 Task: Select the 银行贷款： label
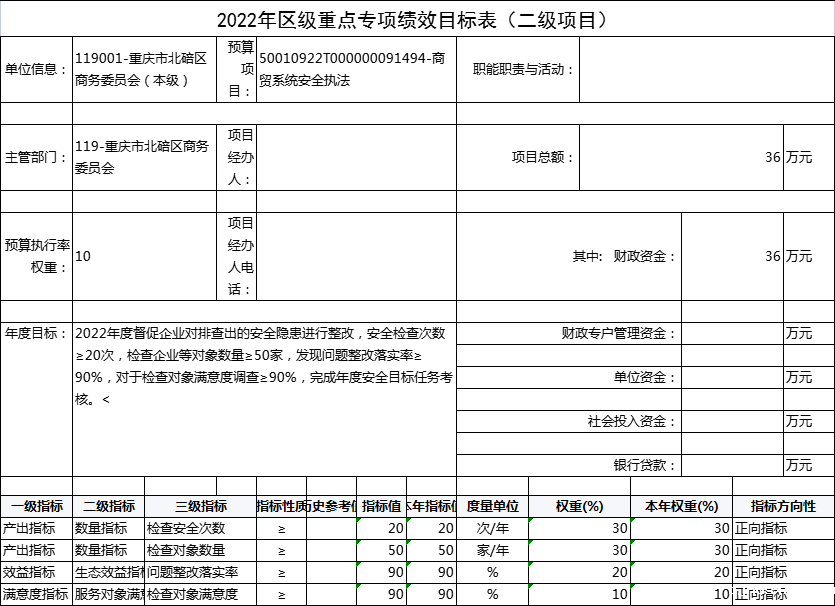click(x=644, y=465)
